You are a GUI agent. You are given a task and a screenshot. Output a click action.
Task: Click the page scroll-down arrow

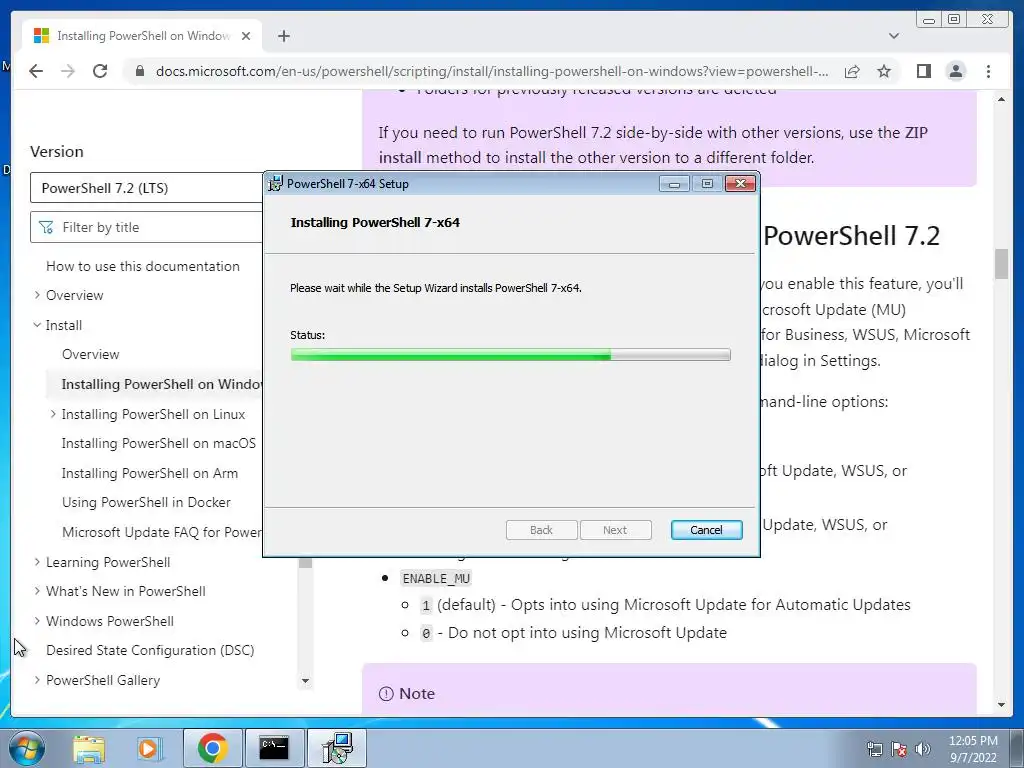(1001, 705)
